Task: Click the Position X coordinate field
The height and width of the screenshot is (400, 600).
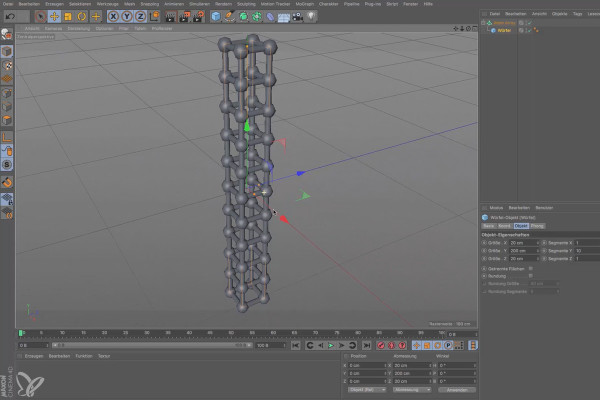Action: 367,366
